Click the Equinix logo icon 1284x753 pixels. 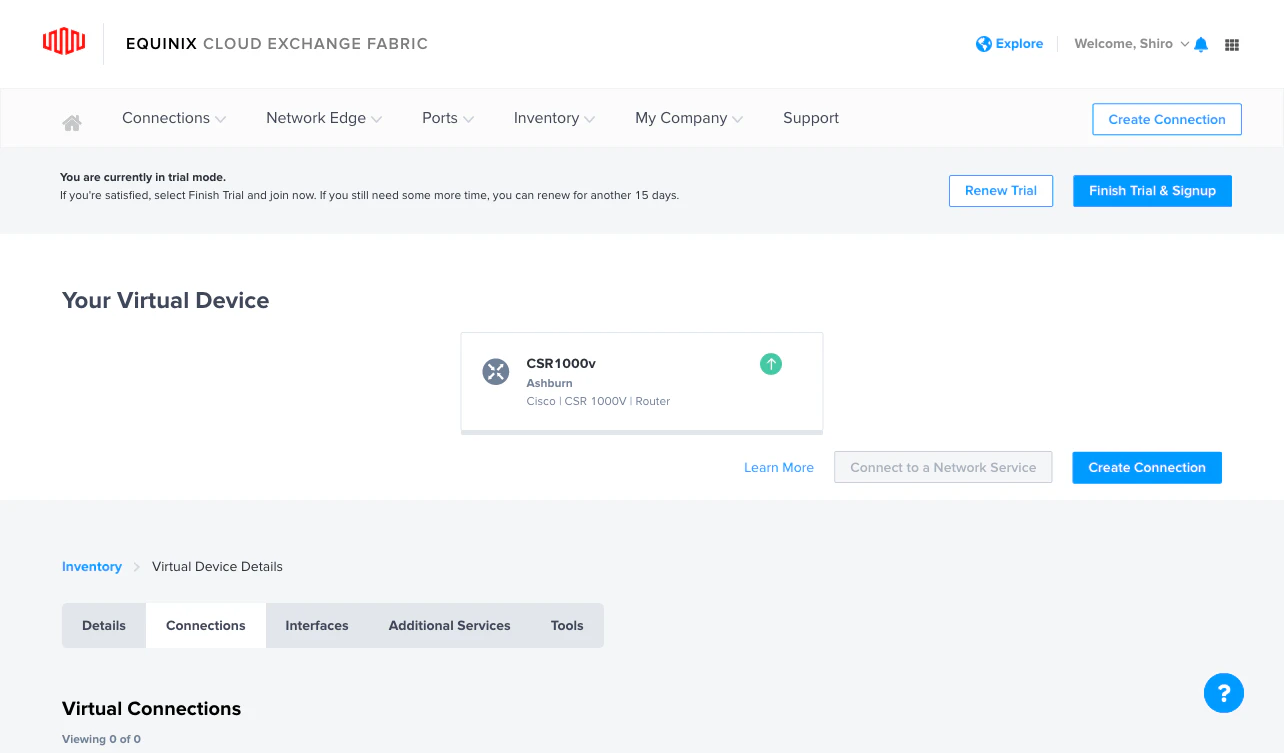(x=64, y=42)
